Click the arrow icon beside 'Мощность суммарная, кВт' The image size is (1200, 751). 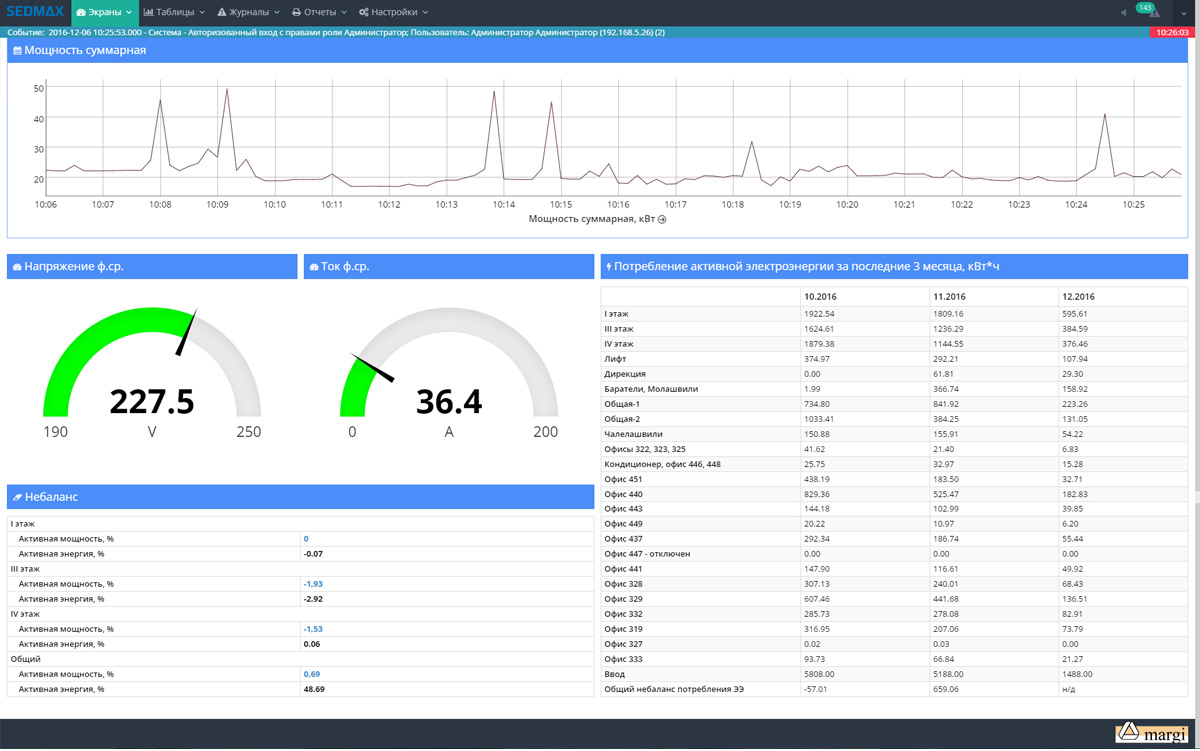(x=662, y=219)
